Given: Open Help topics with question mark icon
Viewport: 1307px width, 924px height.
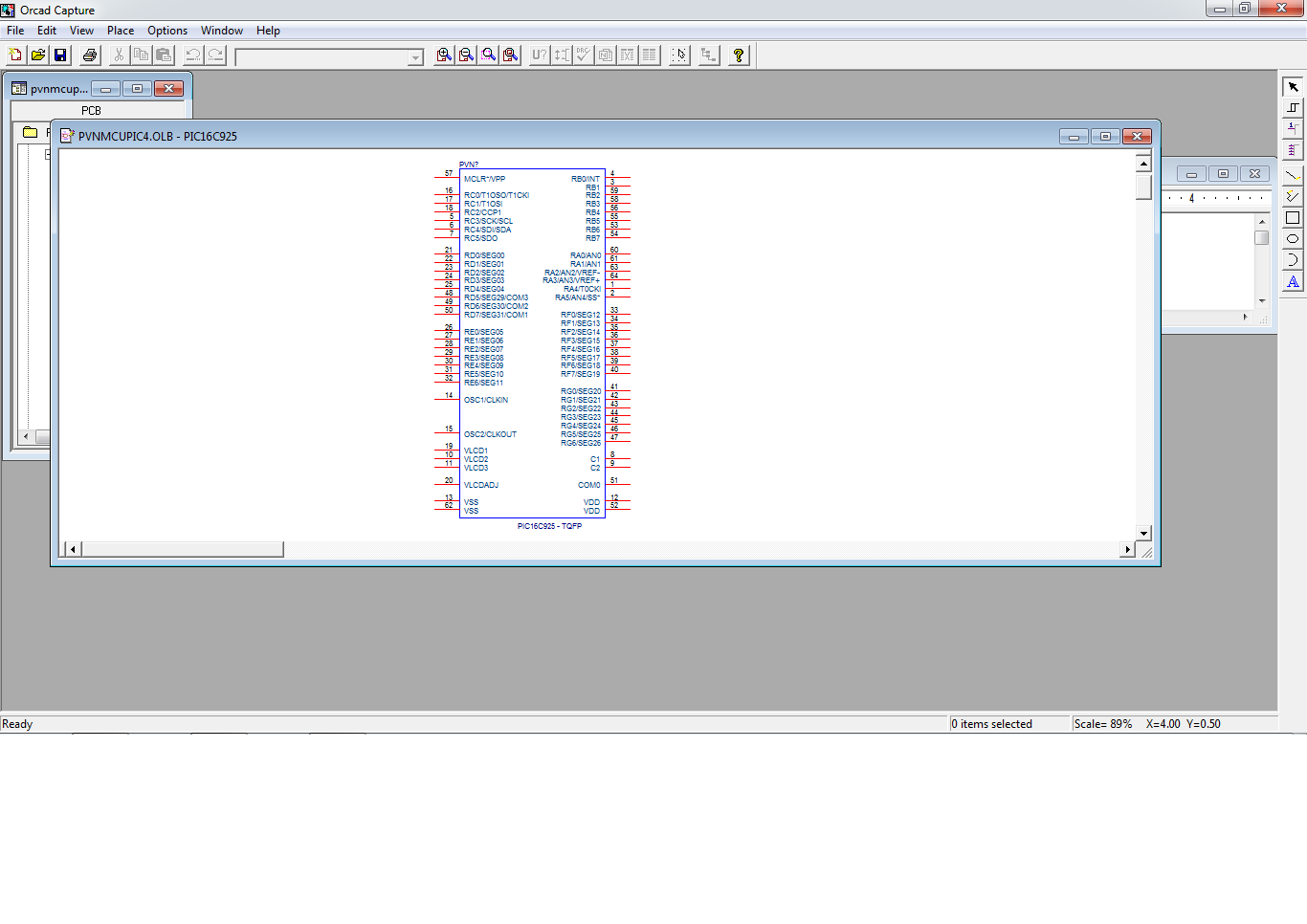Looking at the screenshot, I should pos(739,55).
